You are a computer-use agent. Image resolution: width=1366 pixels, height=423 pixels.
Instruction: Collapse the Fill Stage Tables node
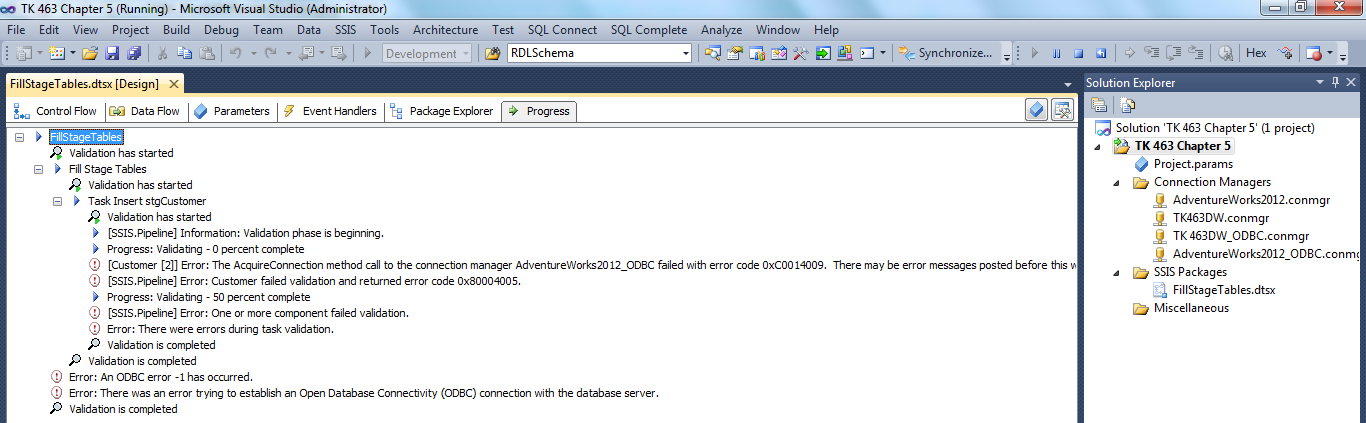click(39, 169)
